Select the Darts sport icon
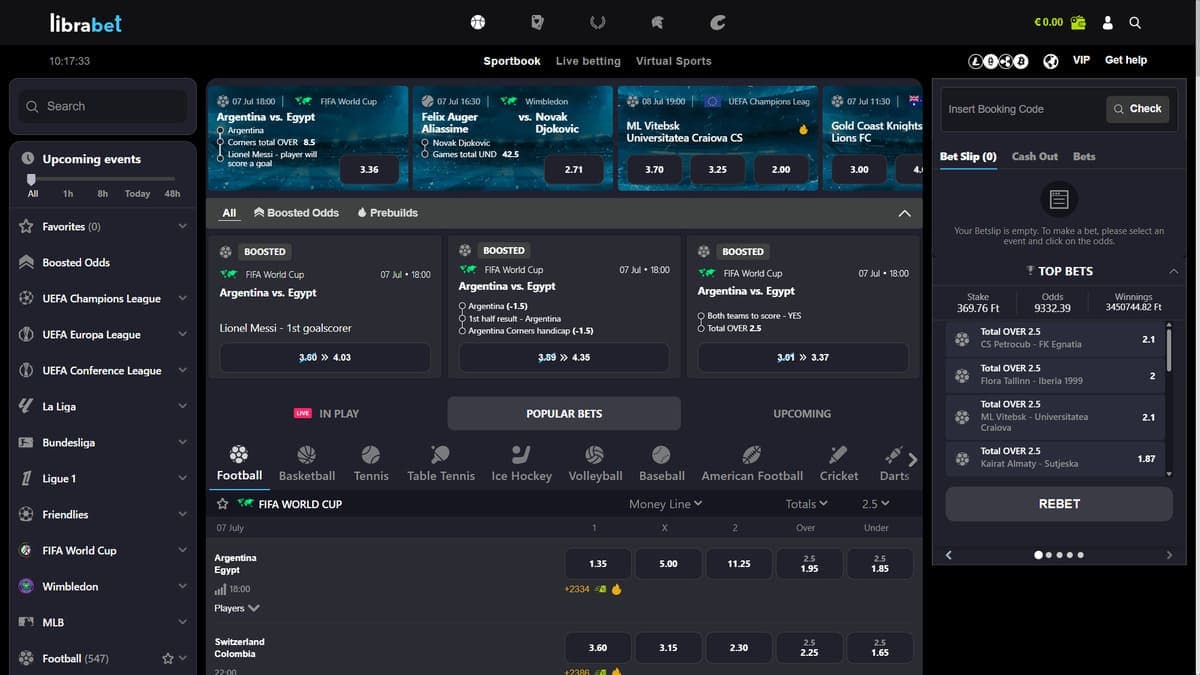This screenshot has width=1200, height=675. click(x=894, y=454)
